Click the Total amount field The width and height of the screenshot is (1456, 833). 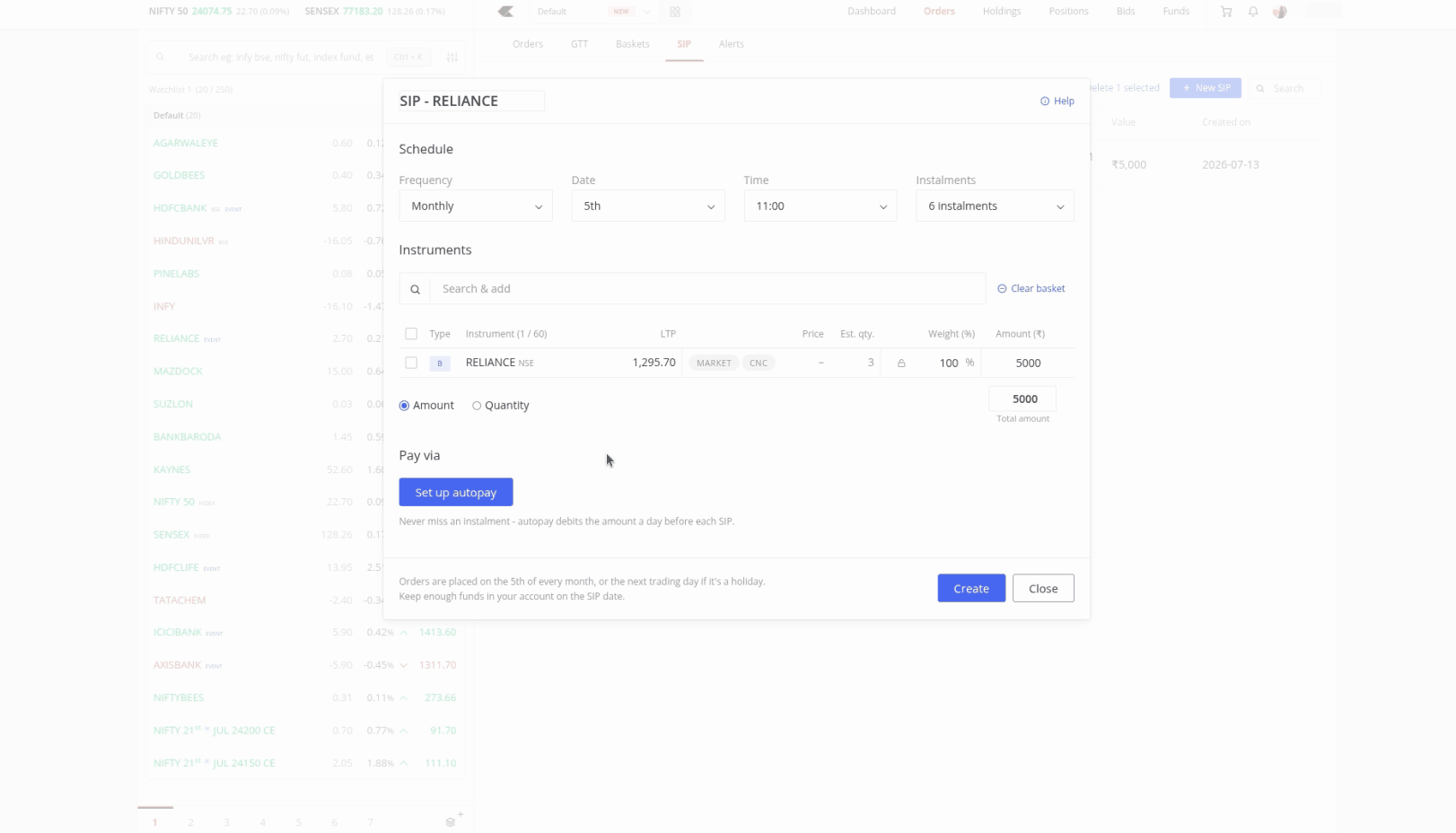coord(1022,399)
